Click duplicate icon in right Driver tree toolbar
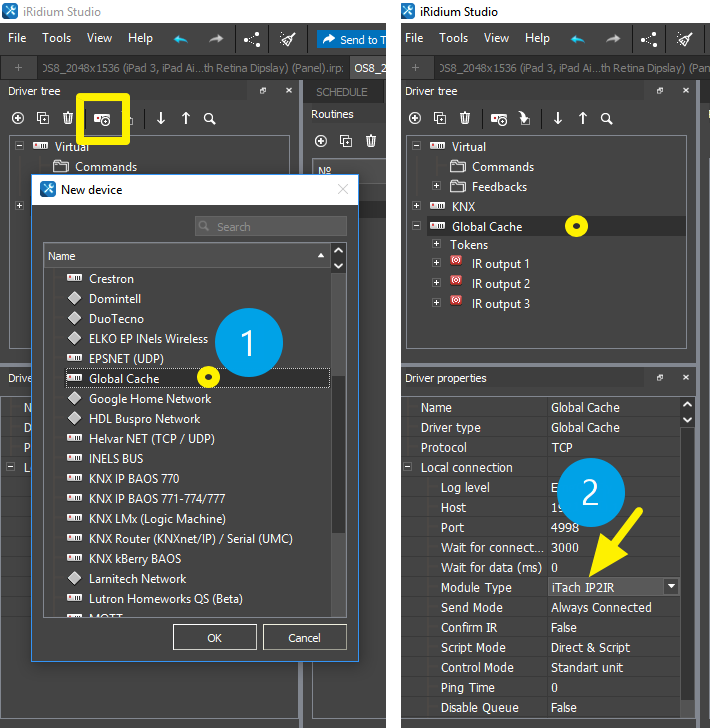This screenshot has width=710, height=728. tap(440, 118)
